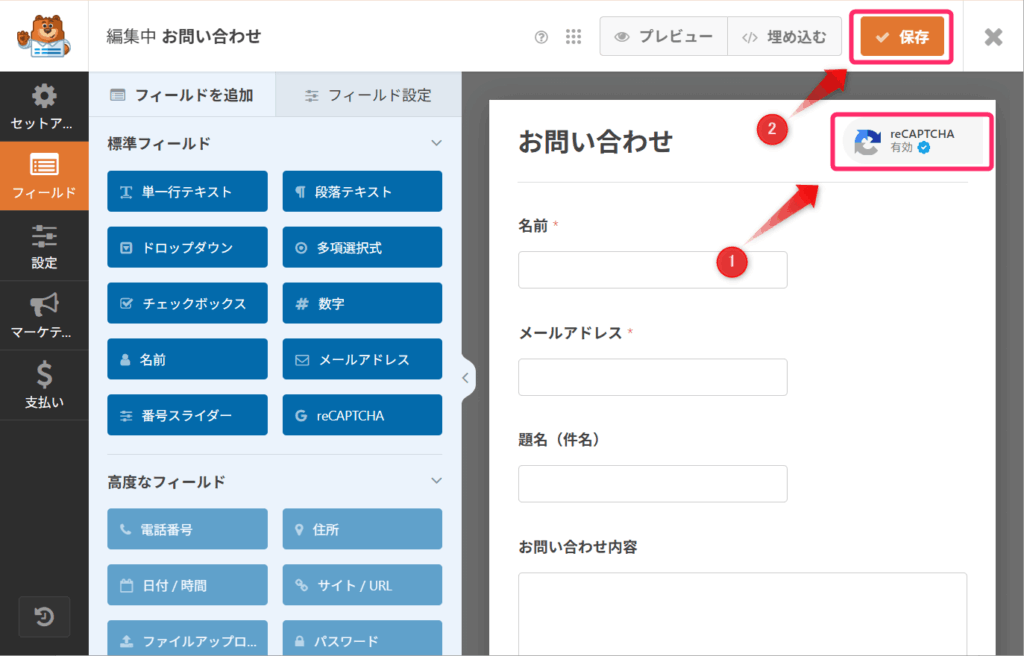Open the help question mark icon
This screenshot has height=656, width=1024.
point(541,37)
